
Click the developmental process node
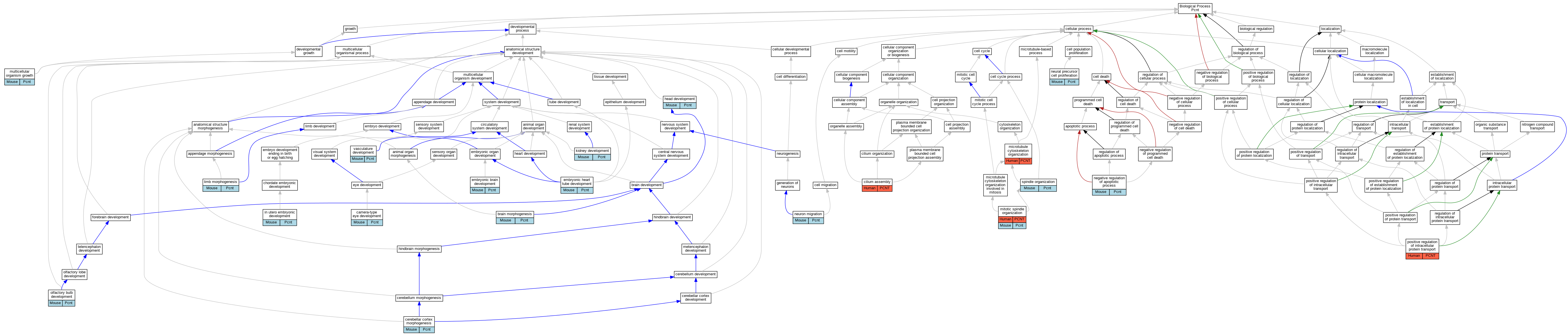522,28
